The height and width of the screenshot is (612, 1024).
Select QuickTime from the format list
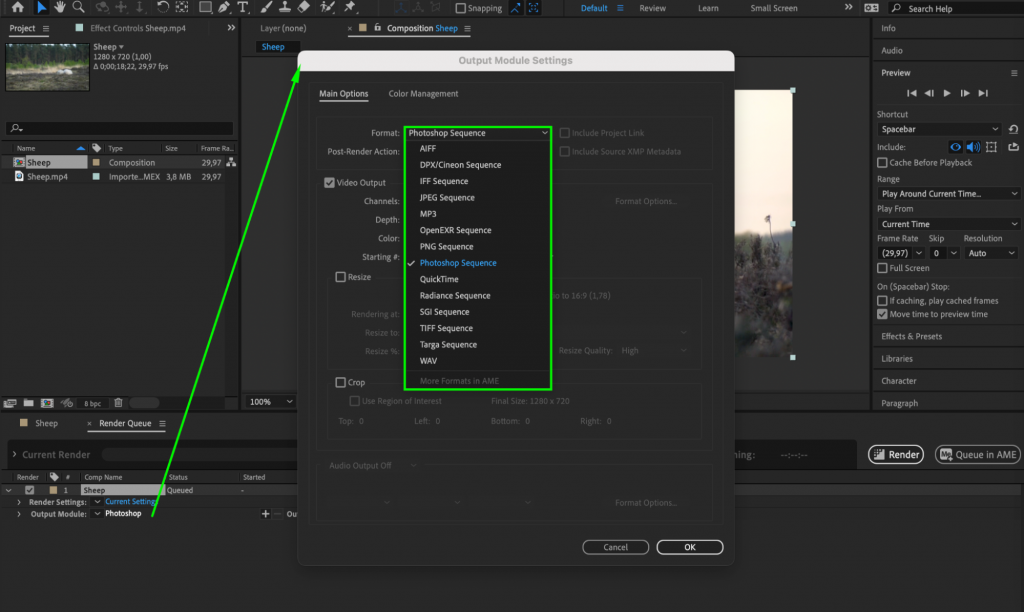(438, 279)
